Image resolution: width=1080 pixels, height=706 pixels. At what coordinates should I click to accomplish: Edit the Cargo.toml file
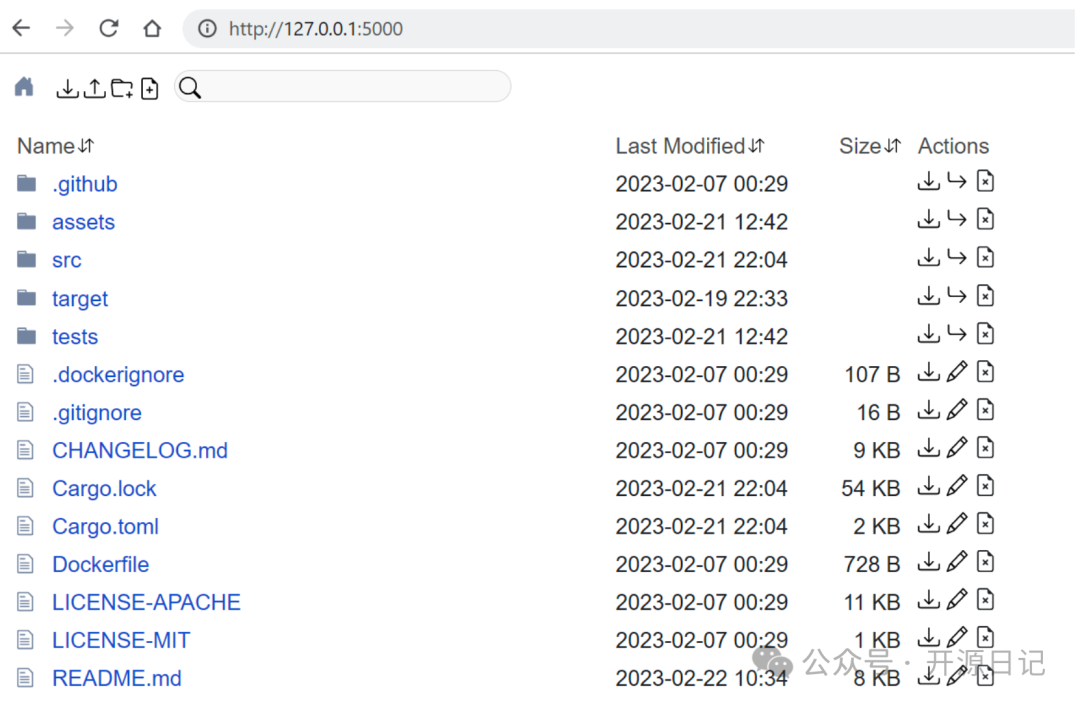pyautogui.click(x=957, y=524)
